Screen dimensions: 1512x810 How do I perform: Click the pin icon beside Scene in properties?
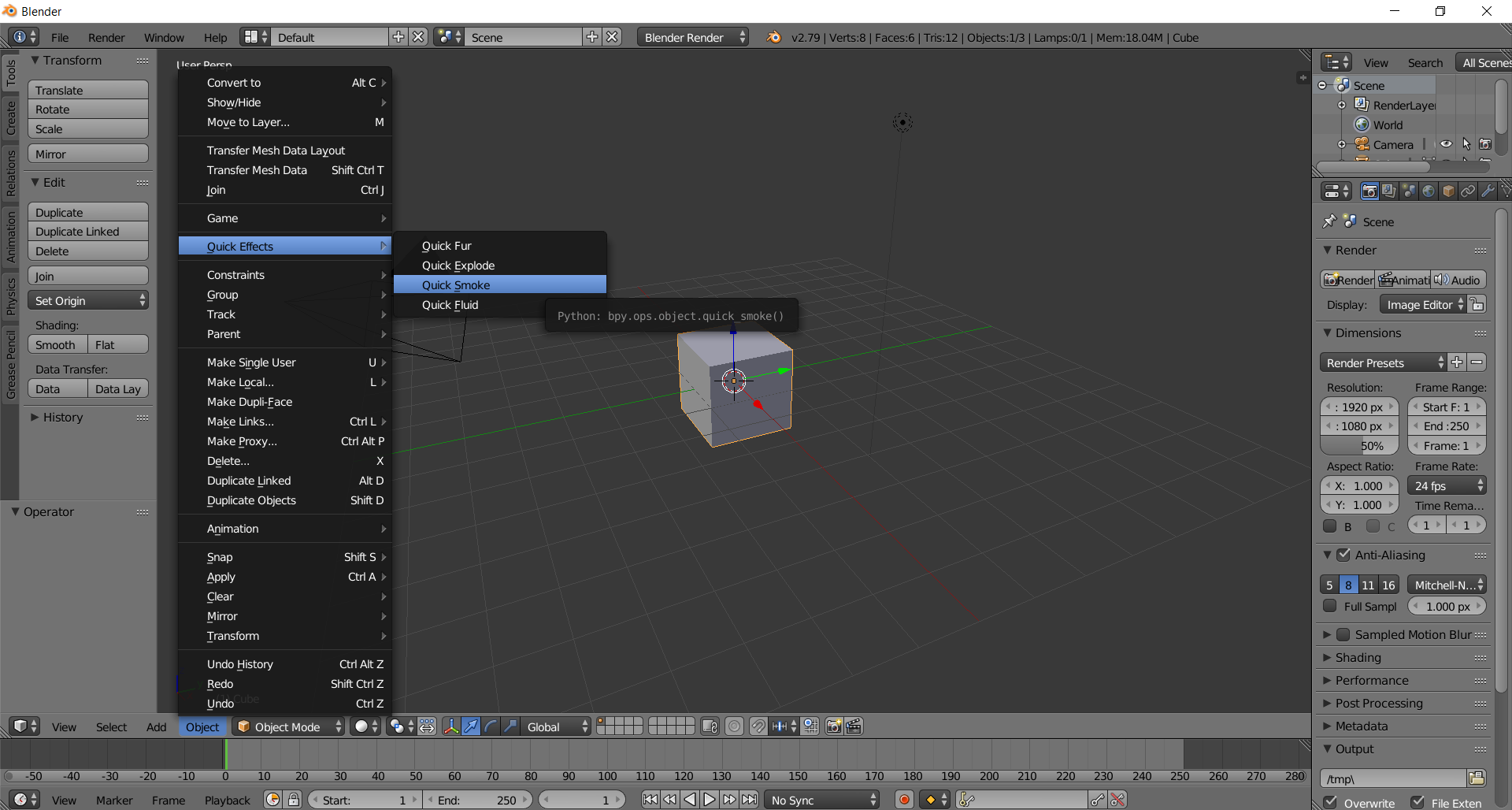click(1329, 221)
